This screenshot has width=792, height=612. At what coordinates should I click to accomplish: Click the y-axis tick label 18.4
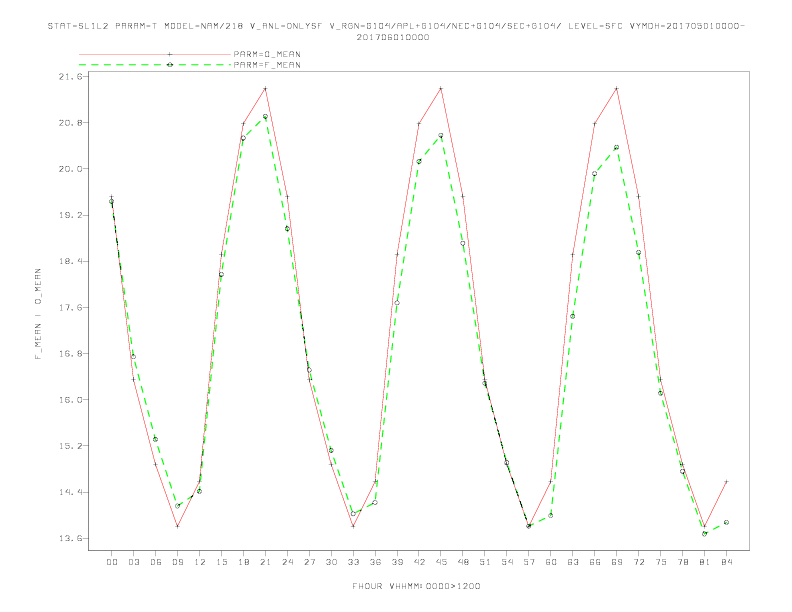coord(70,261)
